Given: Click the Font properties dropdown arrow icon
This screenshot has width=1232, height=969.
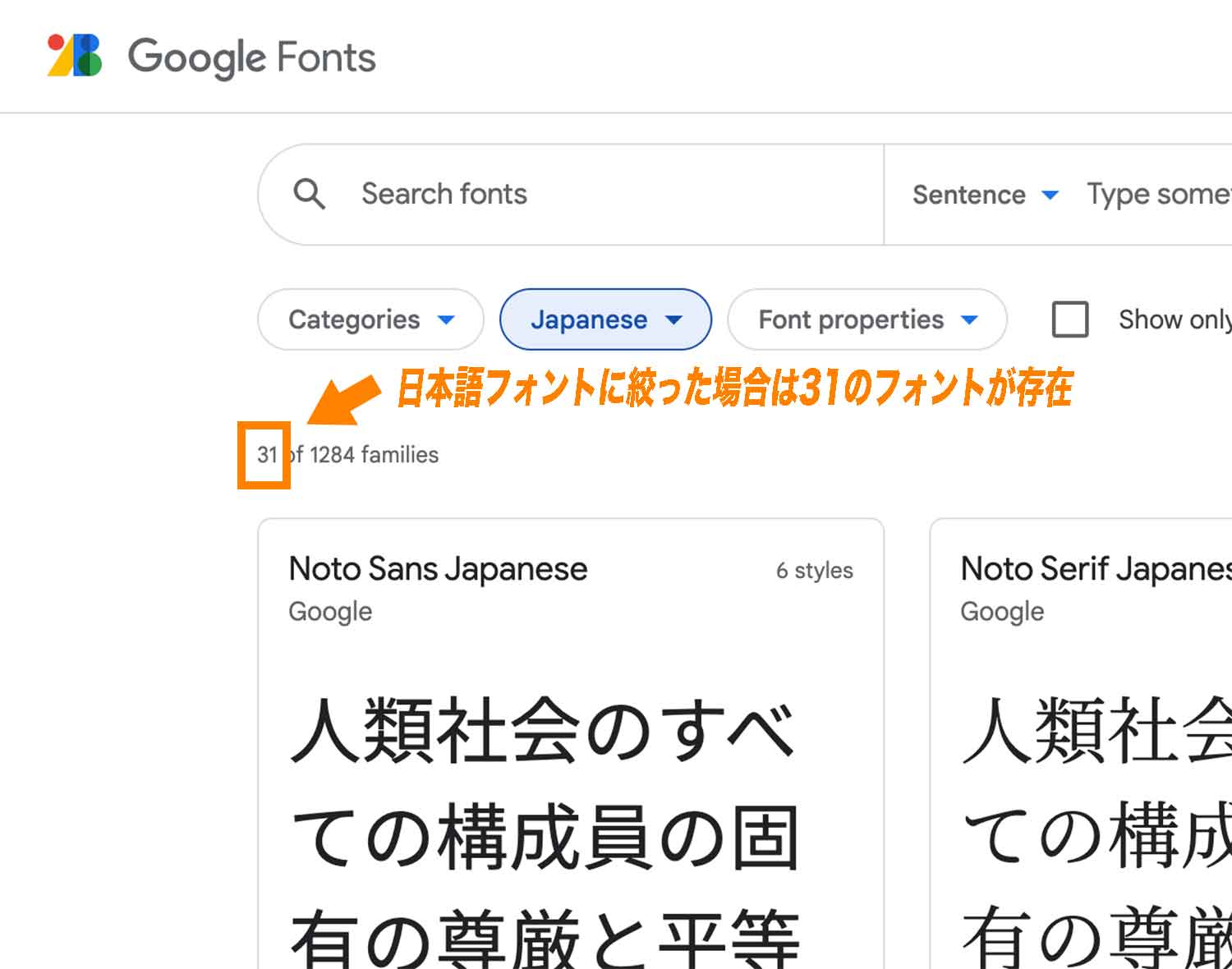Looking at the screenshot, I should point(970,320).
